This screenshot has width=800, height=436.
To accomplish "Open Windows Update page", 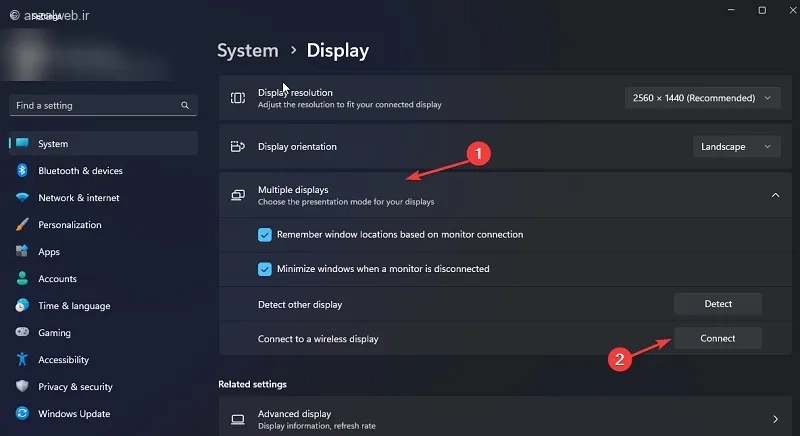I will click(104, 414).
